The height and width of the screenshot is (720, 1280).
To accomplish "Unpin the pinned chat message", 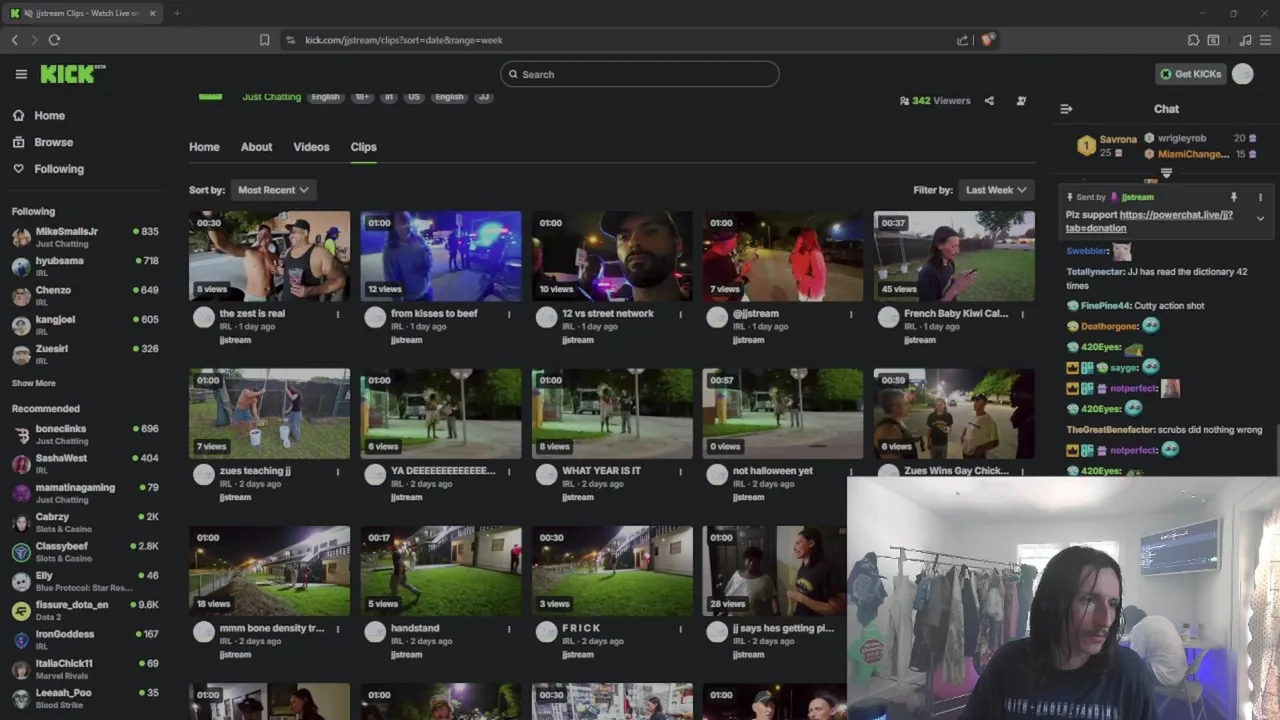I will pyautogui.click(x=1233, y=197).
